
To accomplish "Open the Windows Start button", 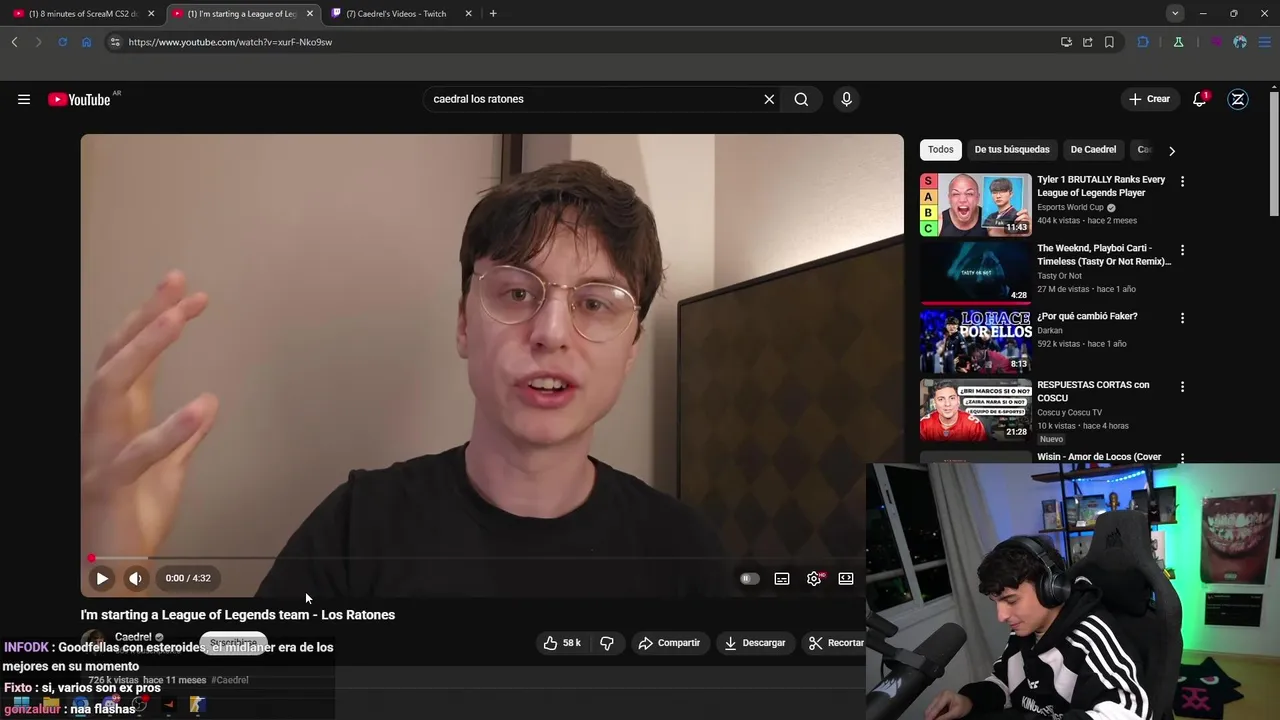I will point(20,705).
